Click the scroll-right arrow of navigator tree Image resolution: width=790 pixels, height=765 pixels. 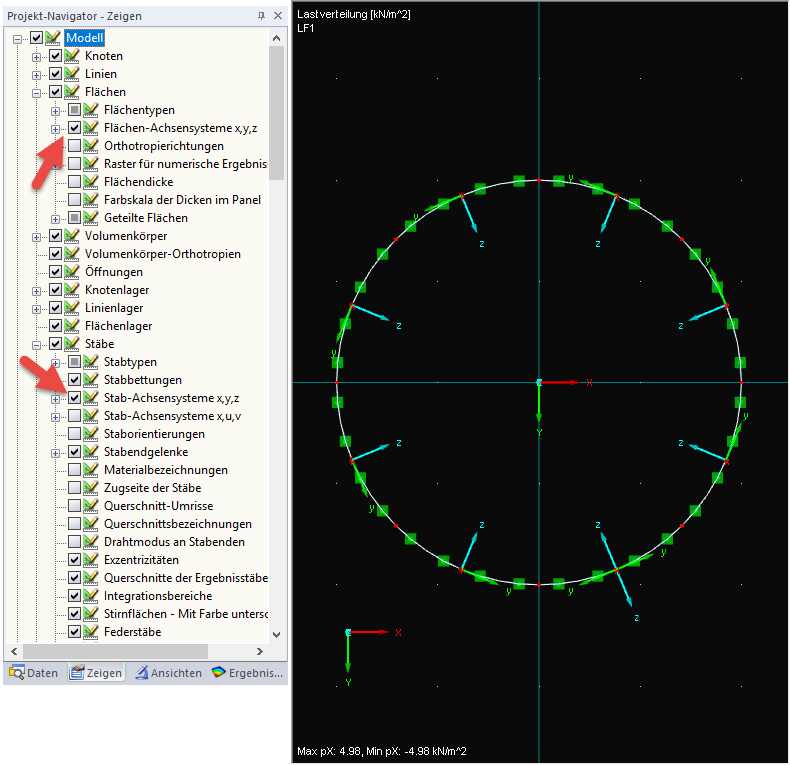pyautogui.click(x=260, y=651)
